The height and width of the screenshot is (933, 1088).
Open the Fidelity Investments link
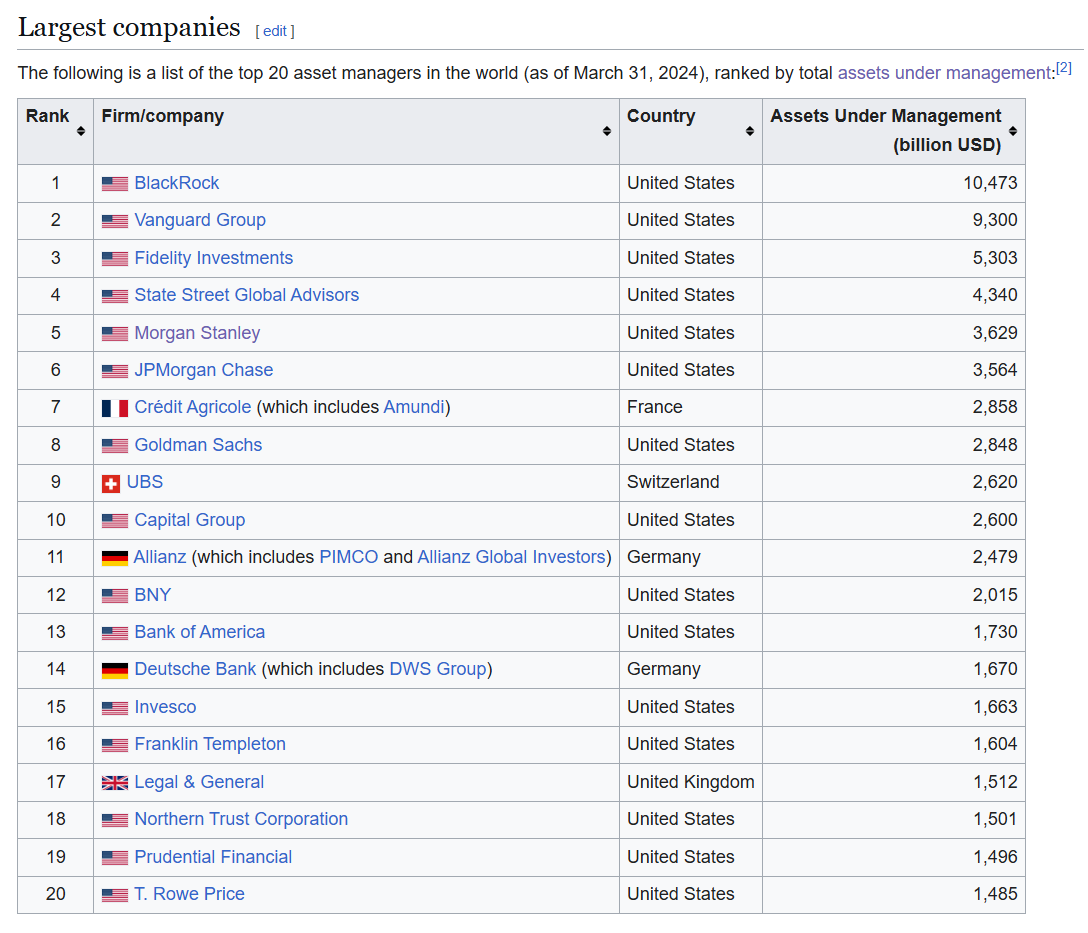(214, 258)
